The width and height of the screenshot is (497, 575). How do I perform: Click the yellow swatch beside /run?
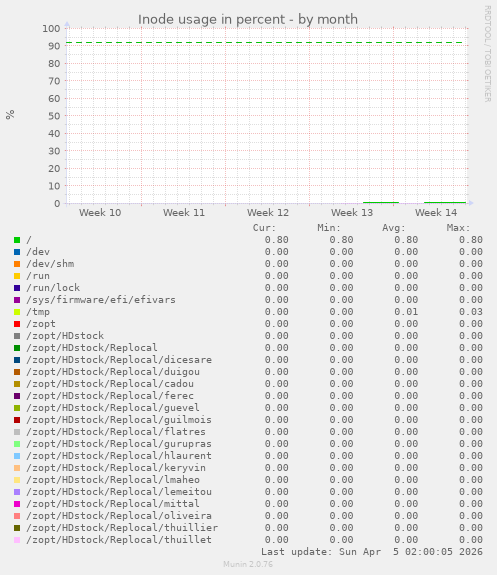17,276
